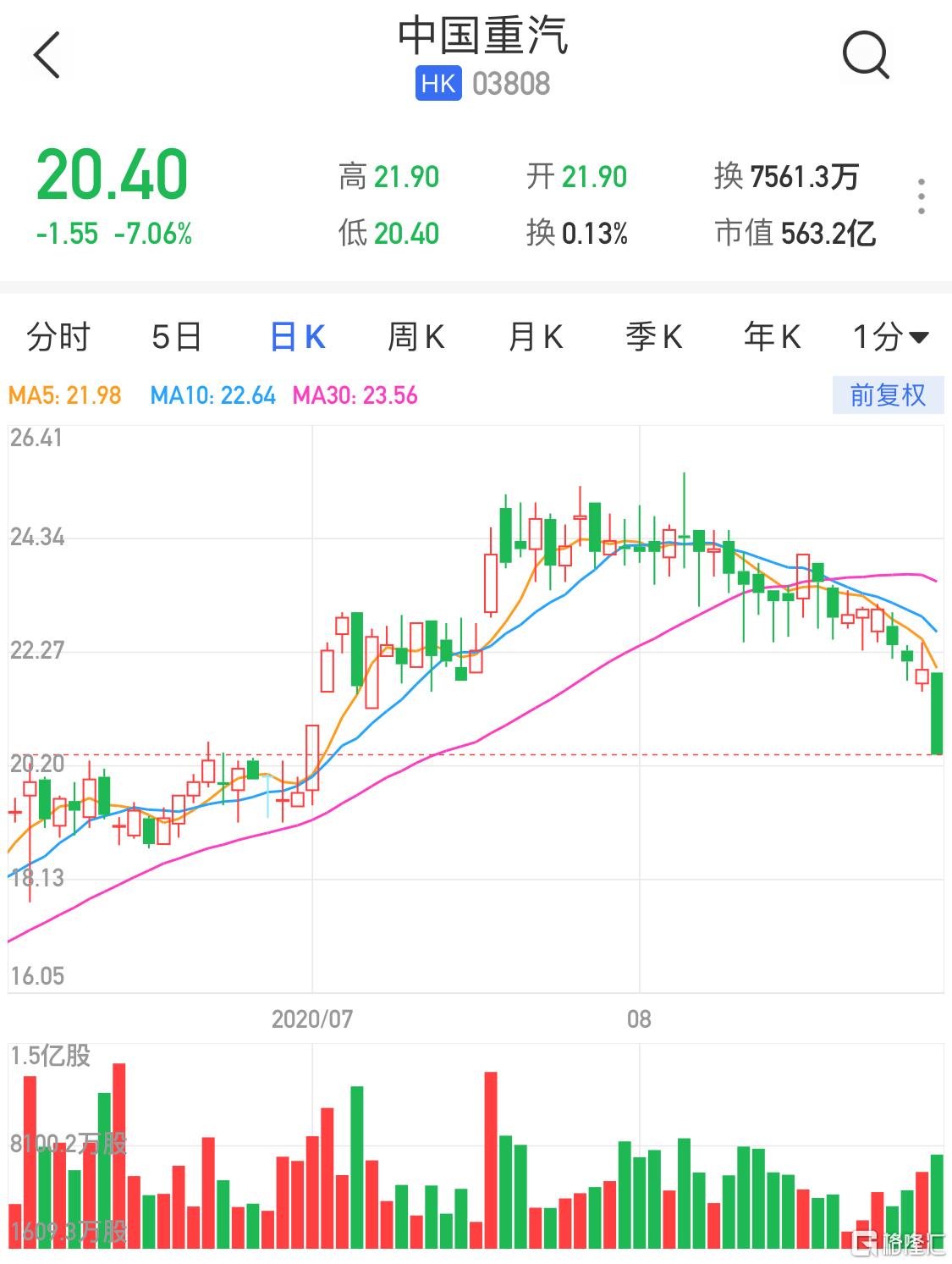952x1264 pixels.
Task: Open the three-dot more options menu
Action: (921, 196)
